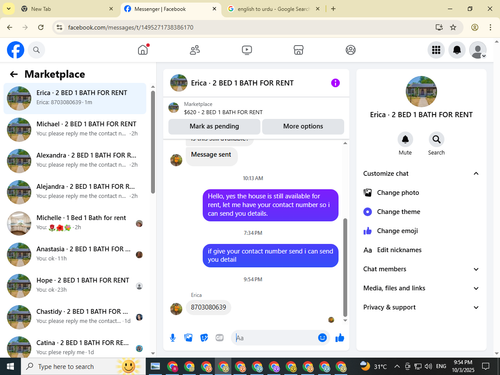Image resolution: width=500 pixels, height=375 pixels.
Task: Click the chat messages scrollbar
Action: coord(345,267)
